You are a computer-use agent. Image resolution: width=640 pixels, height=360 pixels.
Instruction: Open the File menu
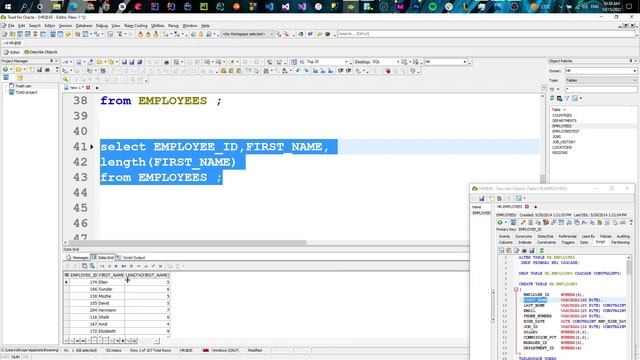(x=11, y=26)
